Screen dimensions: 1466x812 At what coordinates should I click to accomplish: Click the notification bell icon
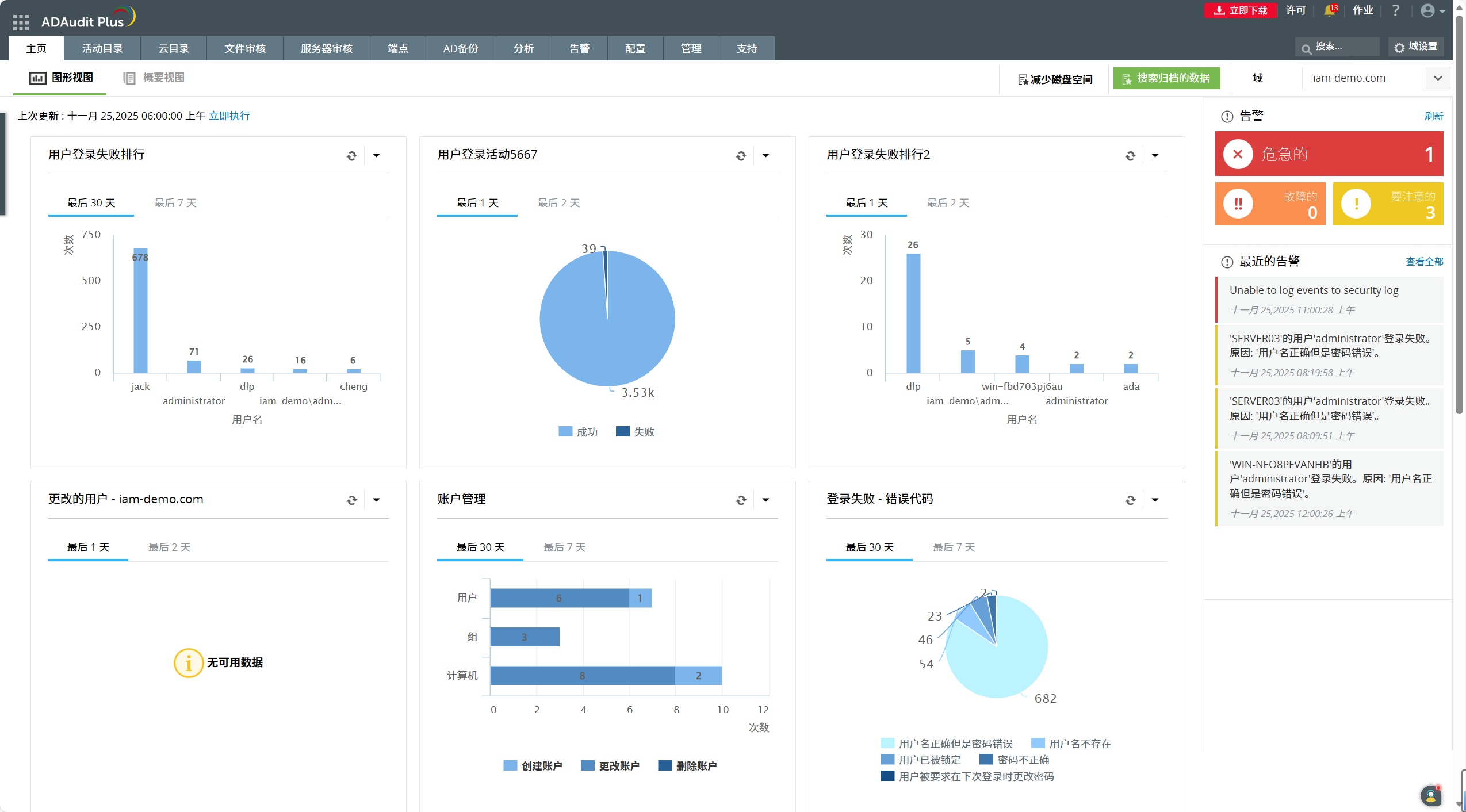click(1329, 10)
